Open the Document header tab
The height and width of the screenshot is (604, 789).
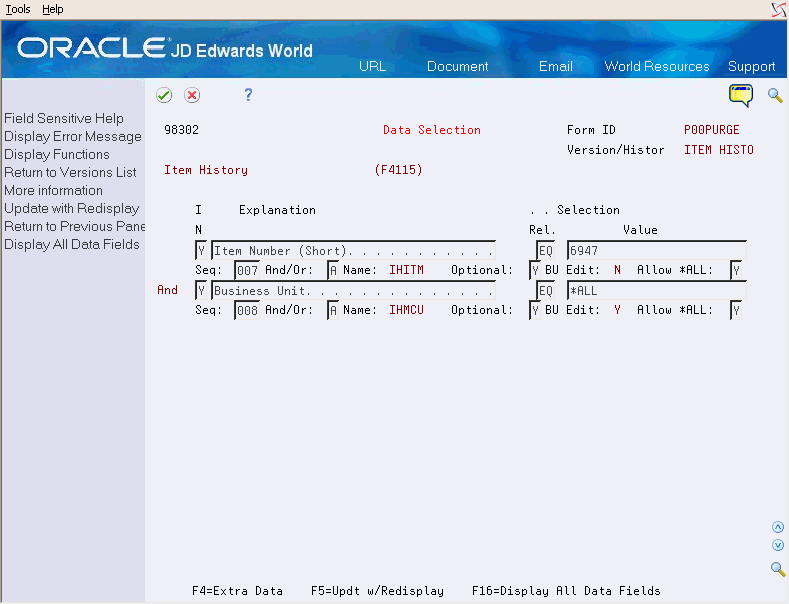point(457,66)
